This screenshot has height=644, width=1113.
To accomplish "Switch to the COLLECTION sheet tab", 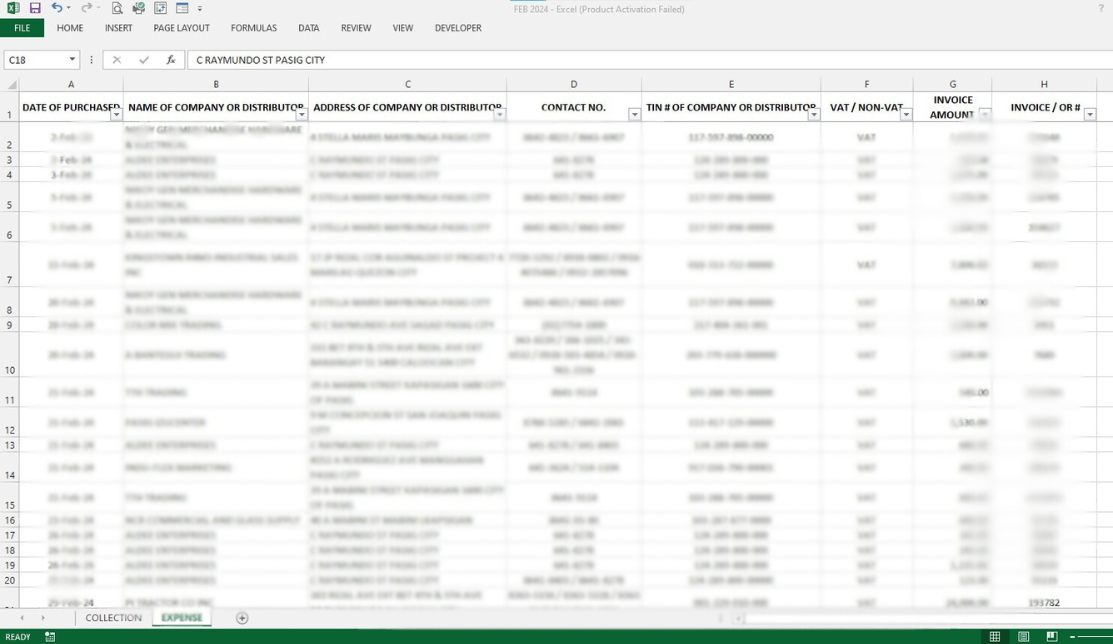I will coord(114,618).
